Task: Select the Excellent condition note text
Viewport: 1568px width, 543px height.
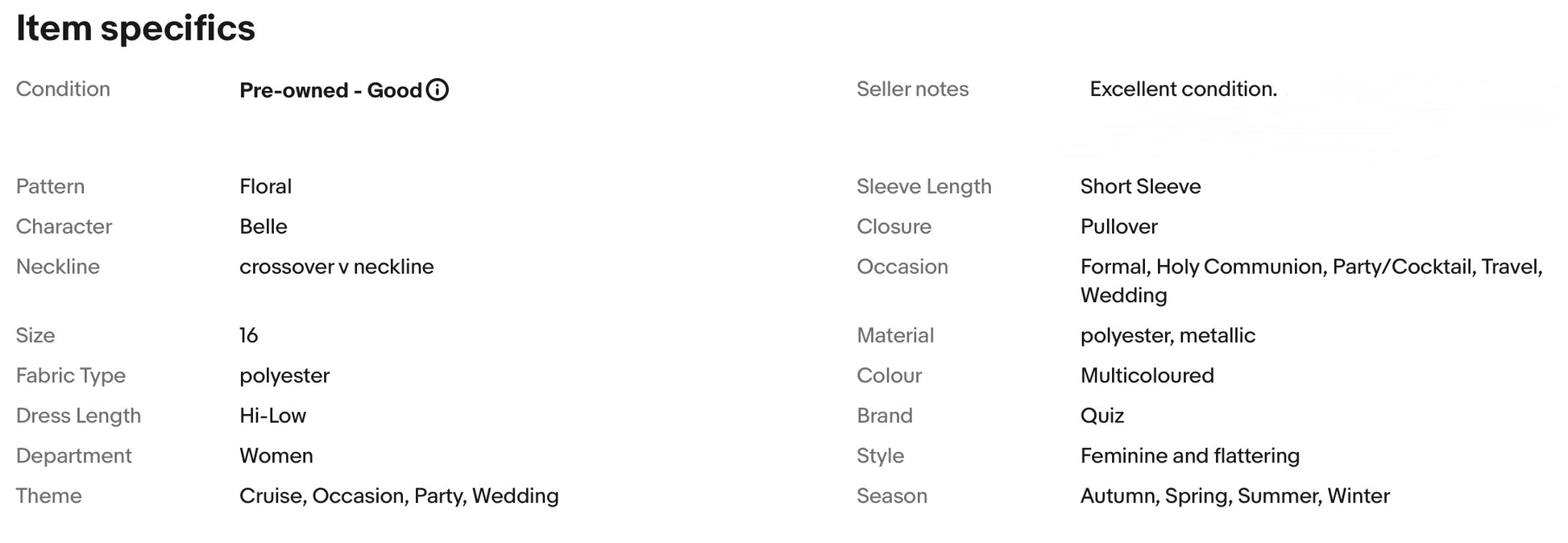Action: [1183, 89]
